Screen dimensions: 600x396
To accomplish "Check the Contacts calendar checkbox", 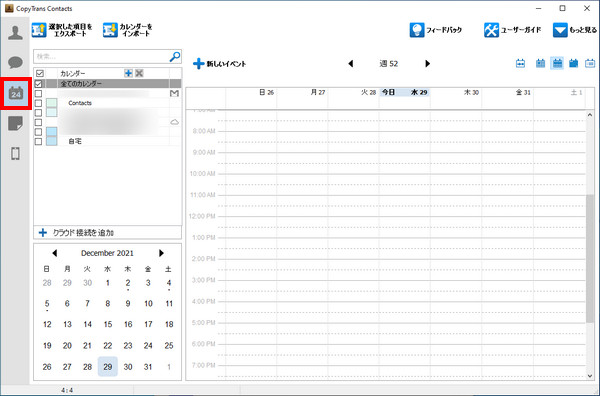I will 38,103.
